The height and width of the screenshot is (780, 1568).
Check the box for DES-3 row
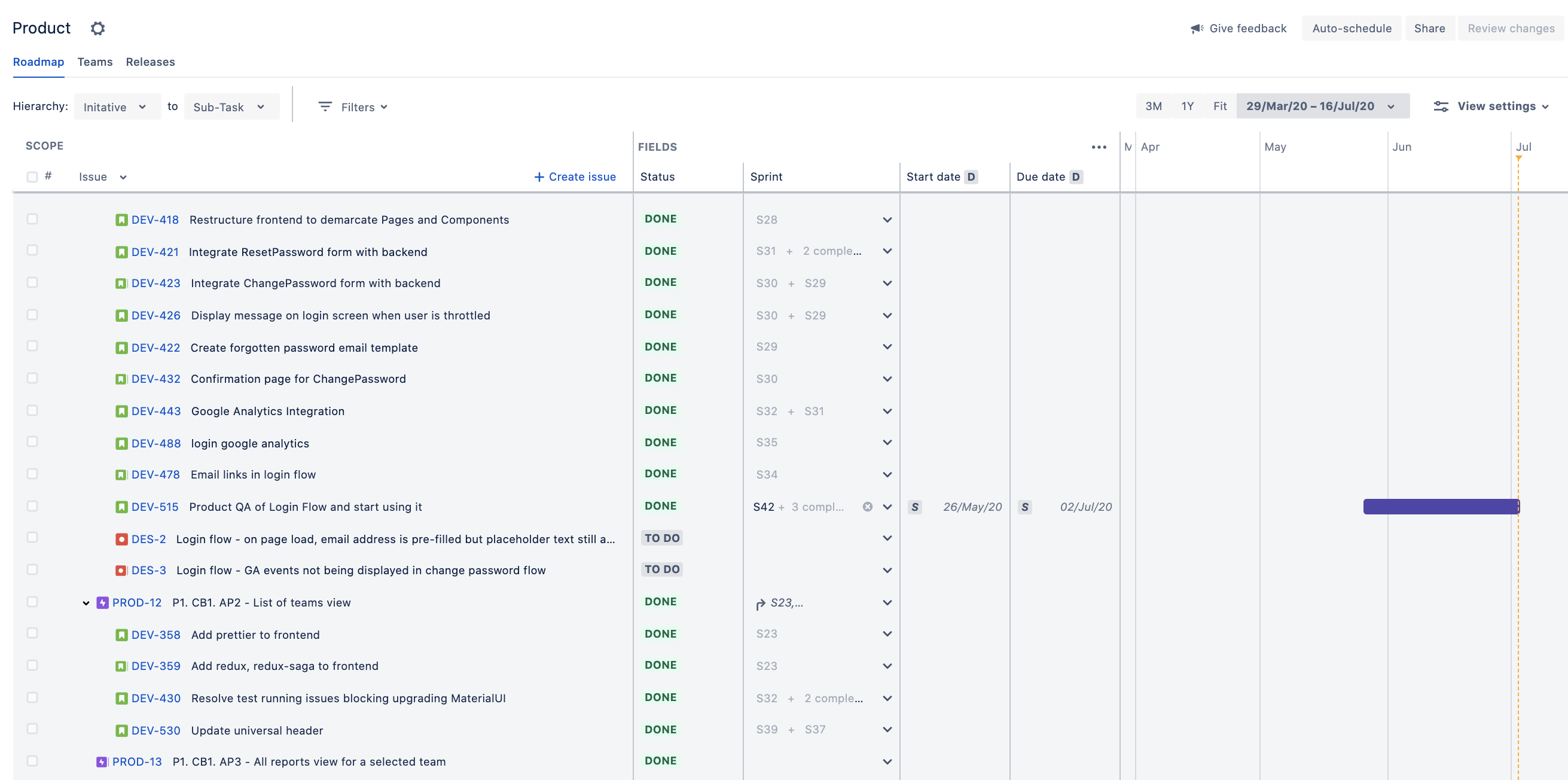click(x=32, y=569)
